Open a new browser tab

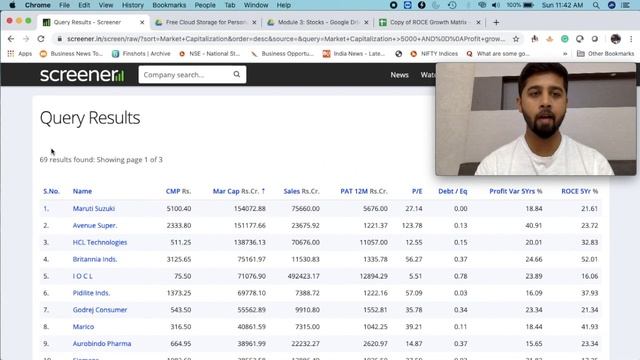click(496, 22)
